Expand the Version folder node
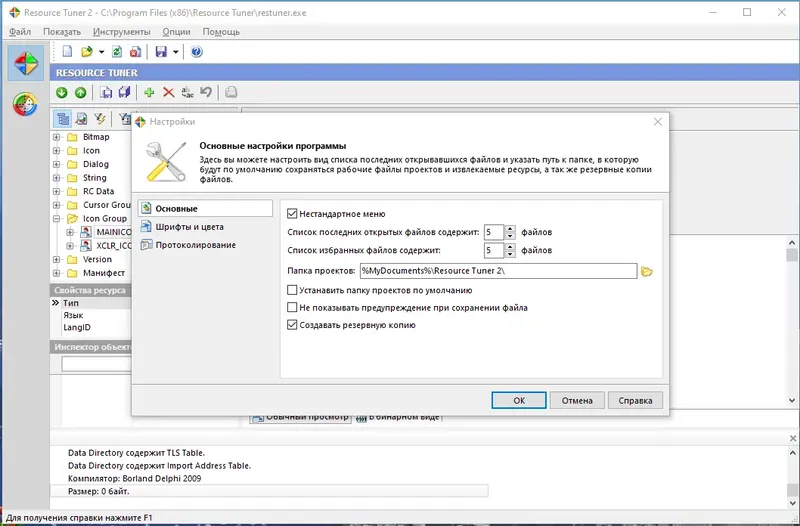 [x=57, y=259]
